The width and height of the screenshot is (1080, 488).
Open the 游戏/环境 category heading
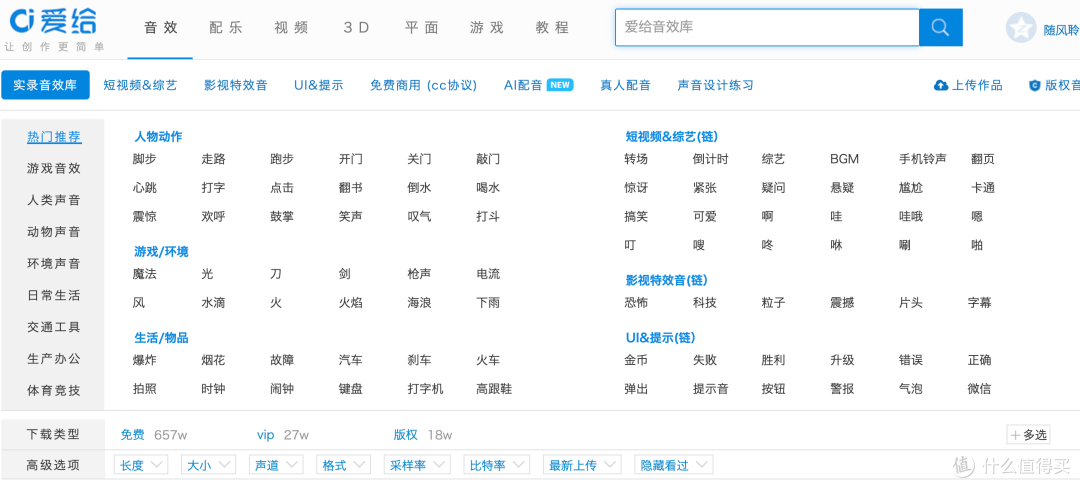tap(161, 251)
